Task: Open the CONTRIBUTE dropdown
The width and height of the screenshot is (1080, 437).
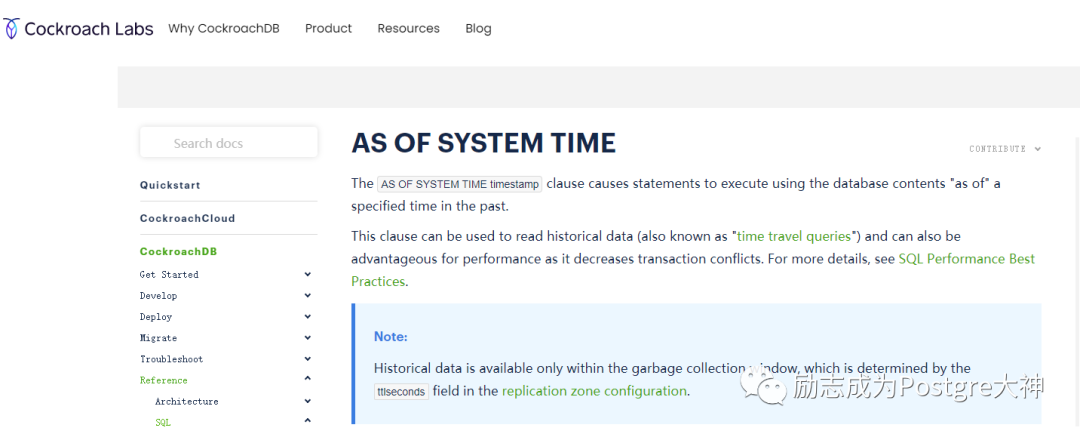Action: (1005, 149)
